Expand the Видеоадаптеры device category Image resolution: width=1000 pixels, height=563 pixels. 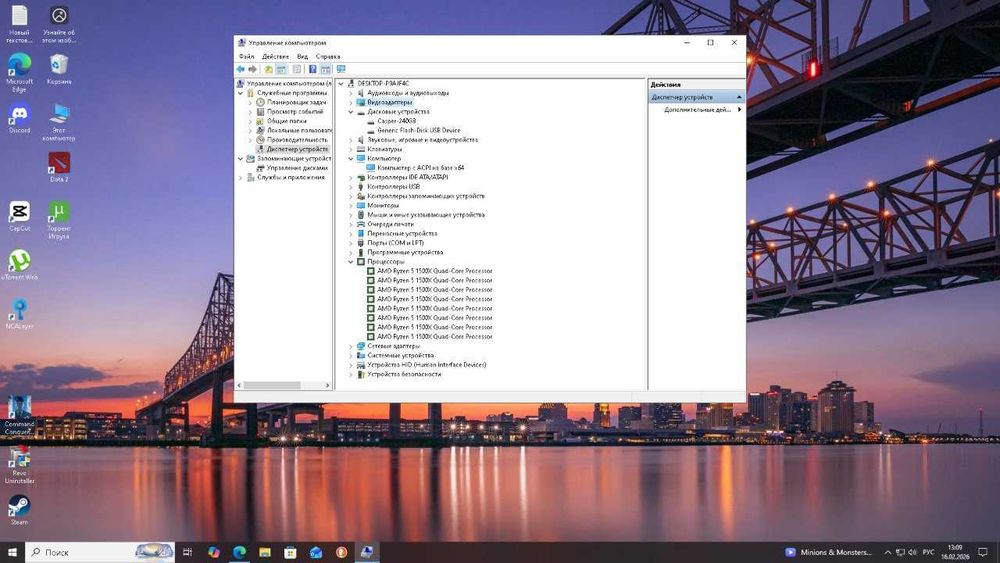click(x=350, y=102)
